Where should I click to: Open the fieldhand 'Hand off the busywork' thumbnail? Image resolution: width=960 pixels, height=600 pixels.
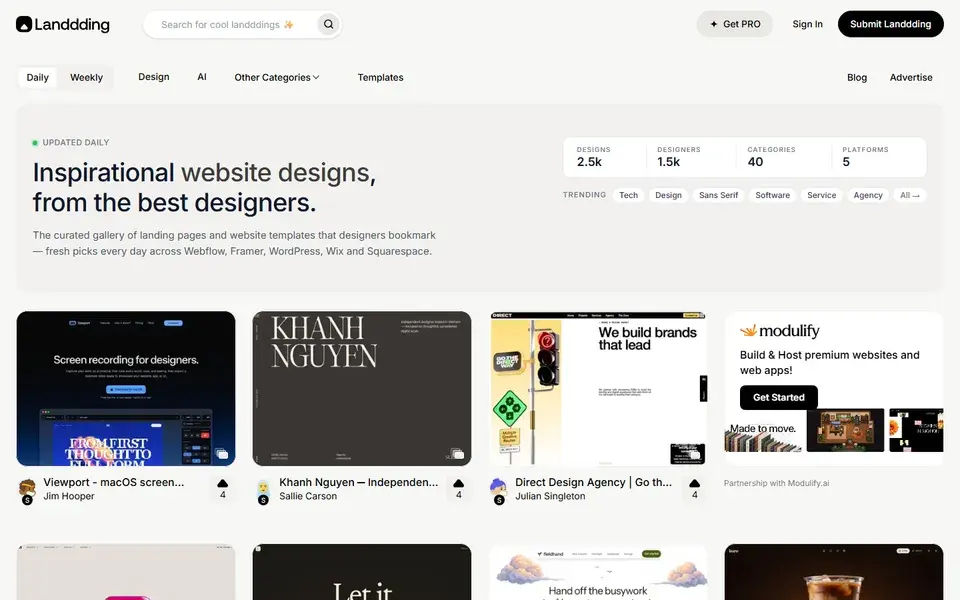598,572
